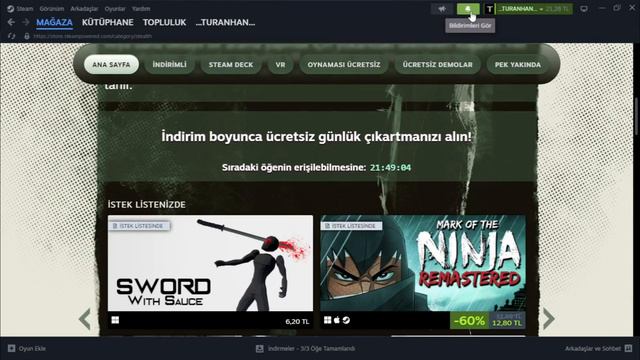Image resolution: width=640 pixels, height=360 pixels.
Task: Open the Oyunlar menu
Action: (115, 9)
